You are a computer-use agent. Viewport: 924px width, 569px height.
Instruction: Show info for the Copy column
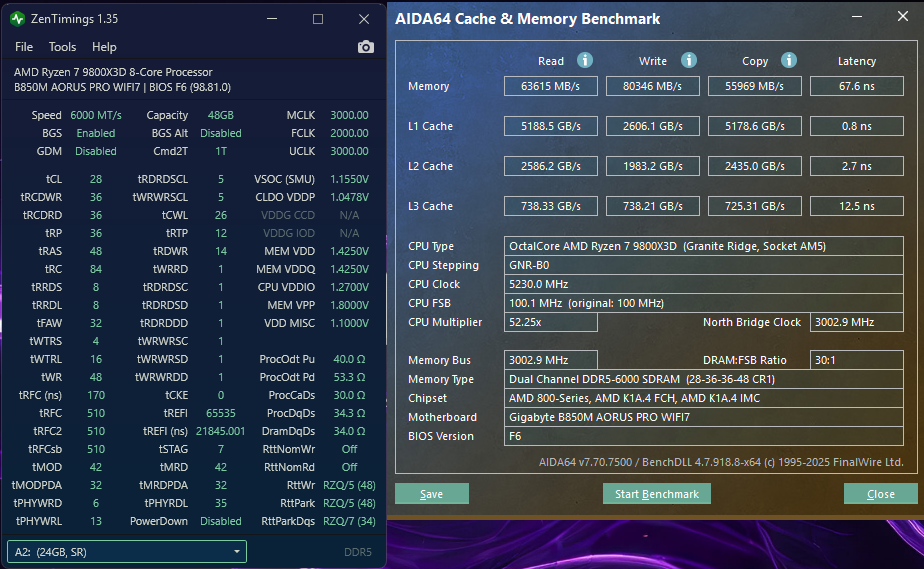point(788,60)
